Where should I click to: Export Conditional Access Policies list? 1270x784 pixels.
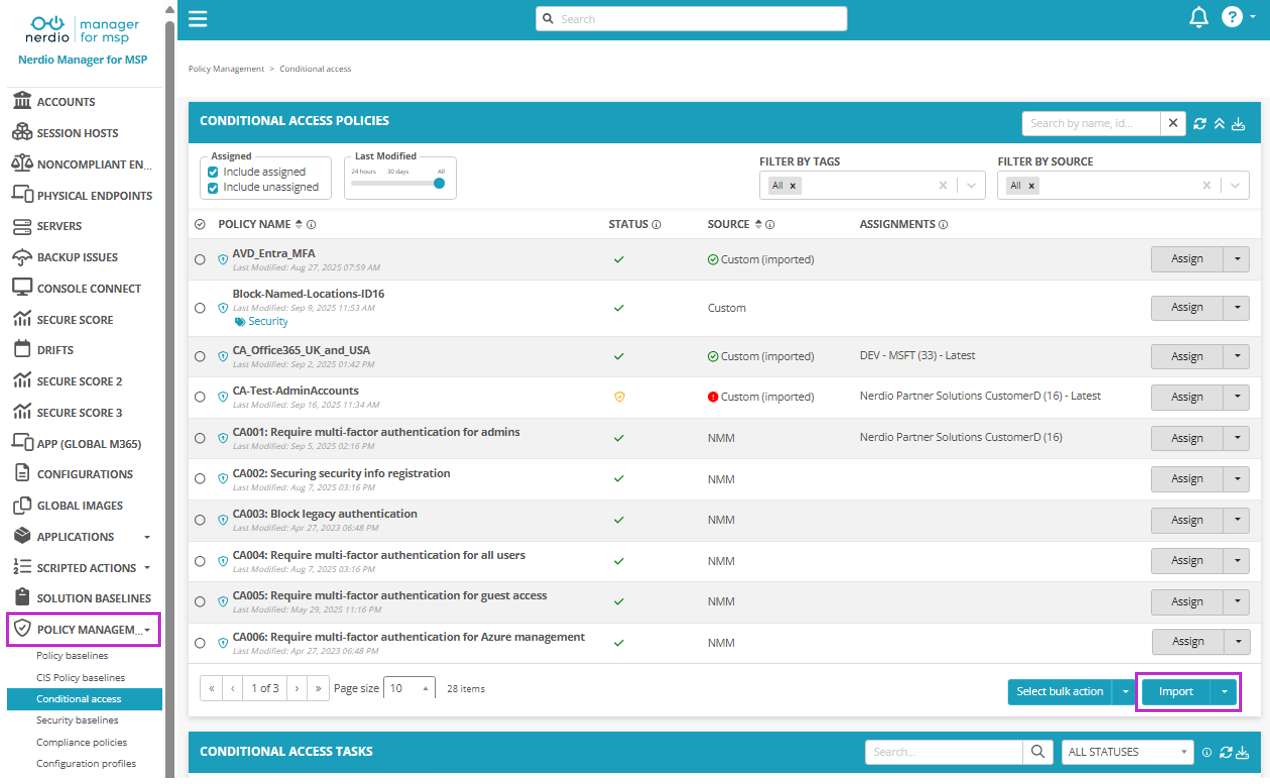[1238, 124]
